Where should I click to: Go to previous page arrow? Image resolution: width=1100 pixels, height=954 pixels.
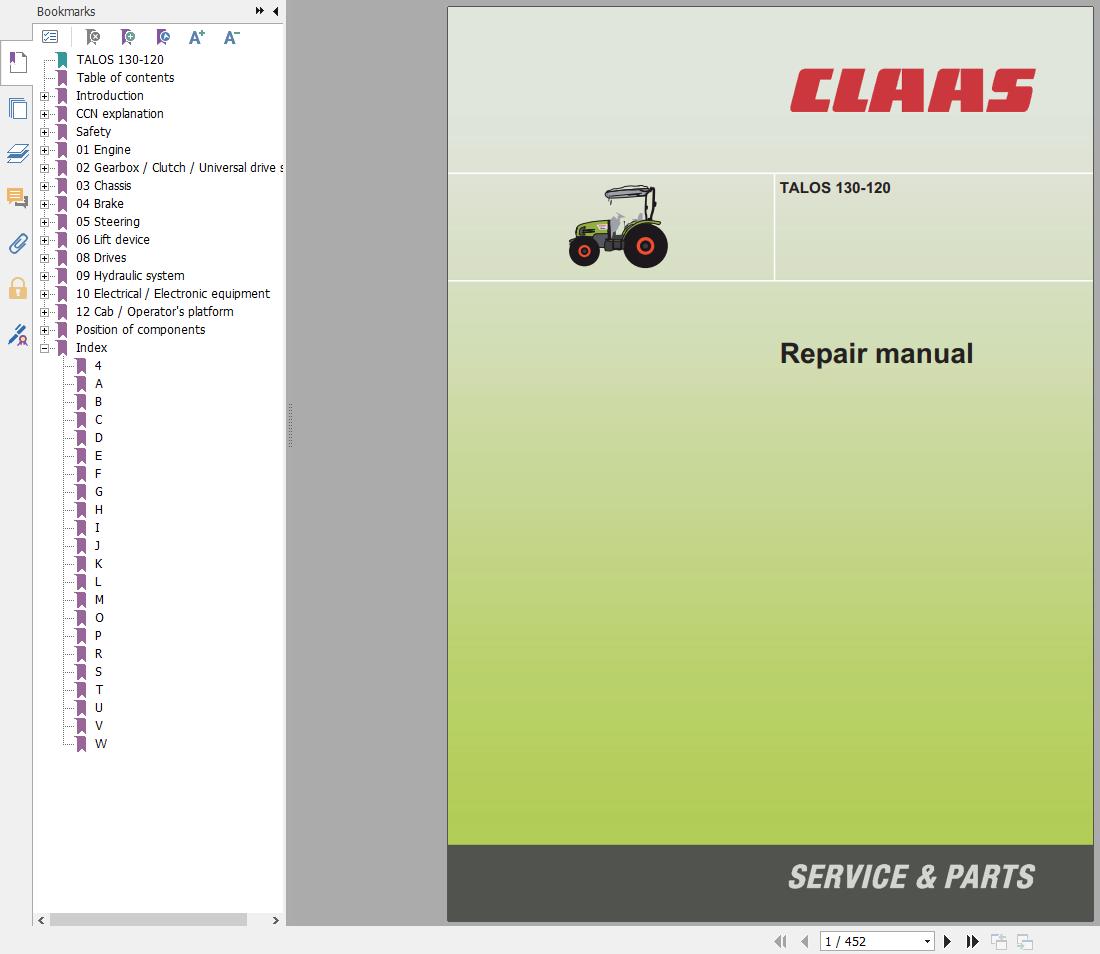pos(805,941)
